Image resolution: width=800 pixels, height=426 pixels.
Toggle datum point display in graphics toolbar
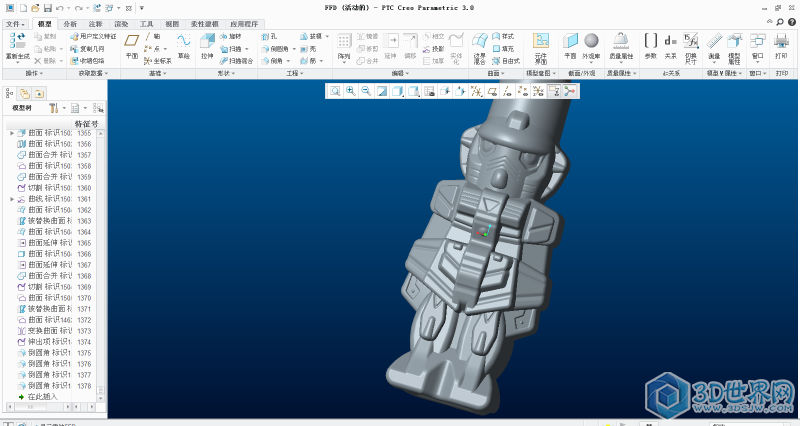(522, 91)
